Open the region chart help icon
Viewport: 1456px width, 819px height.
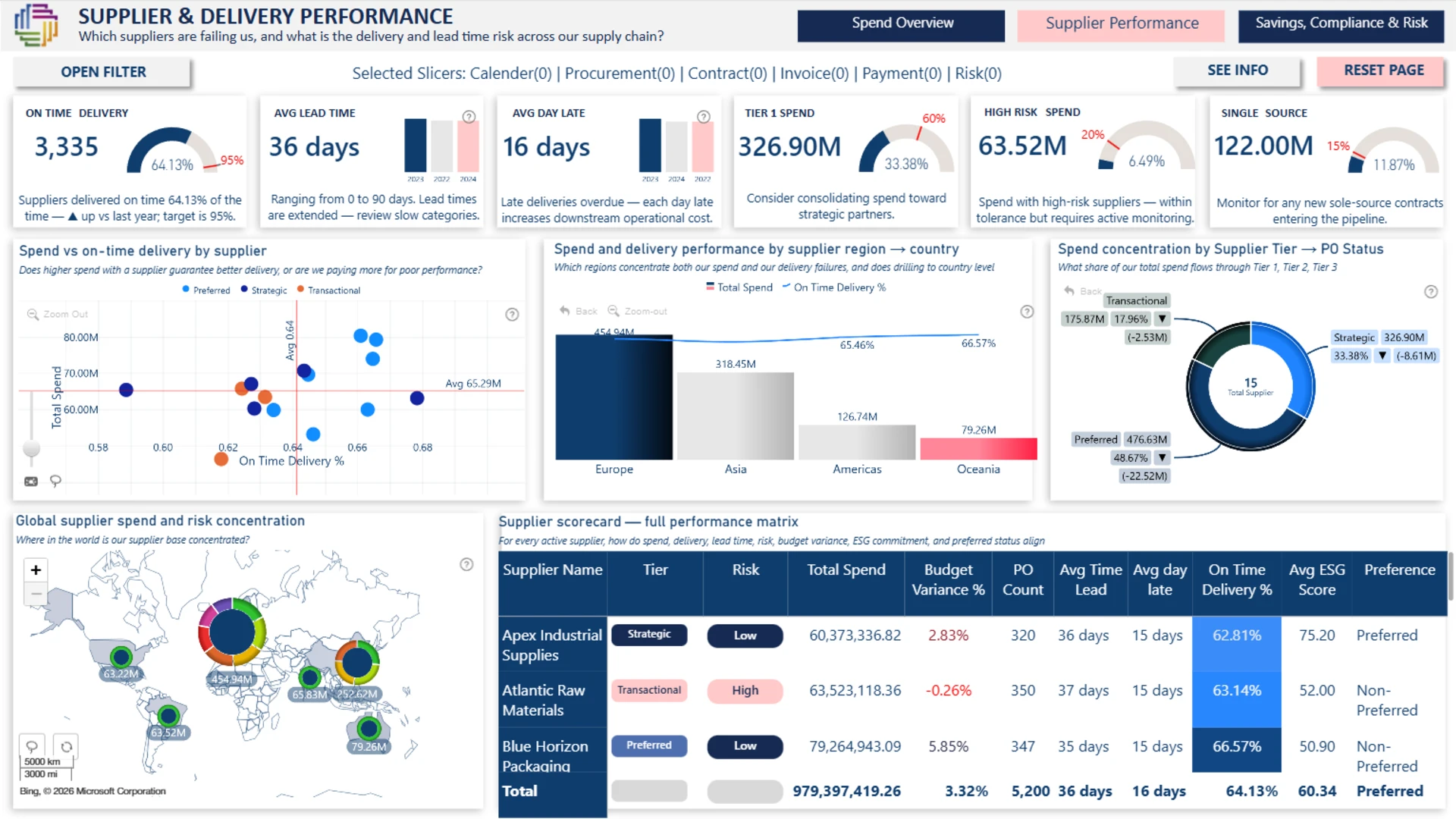coord(1027,312)
